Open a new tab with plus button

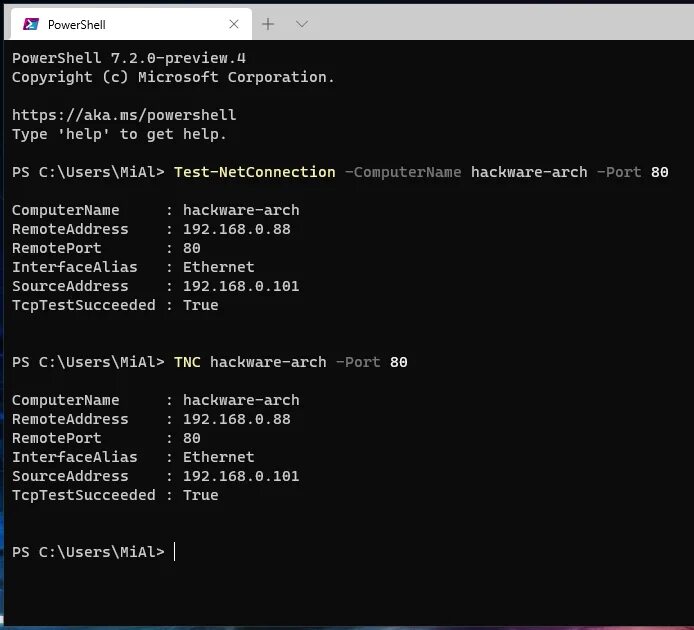(x=268, y=24)
